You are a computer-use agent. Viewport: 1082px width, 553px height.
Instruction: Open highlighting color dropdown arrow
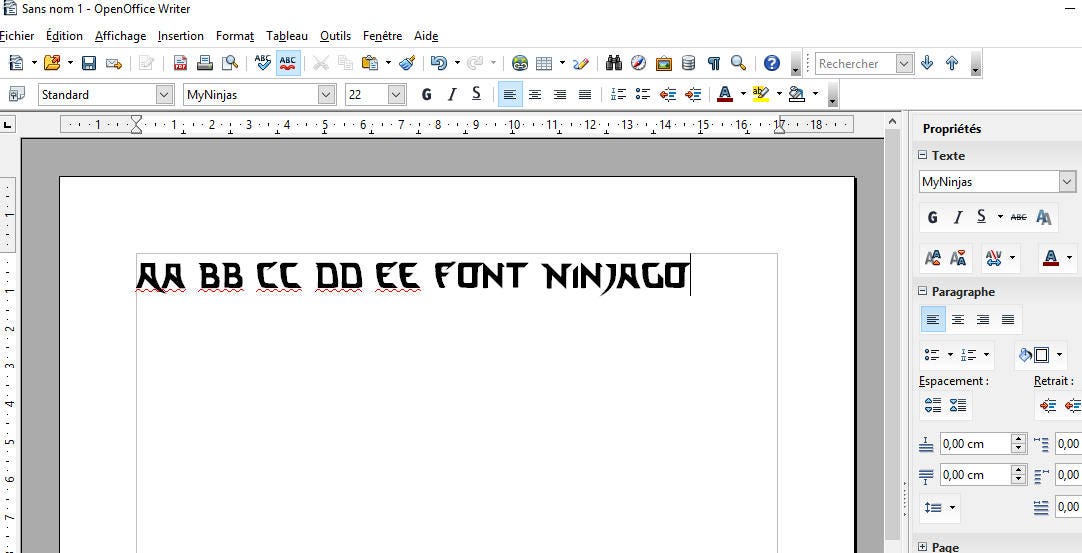pyautogui.click(x=779, y=94)
